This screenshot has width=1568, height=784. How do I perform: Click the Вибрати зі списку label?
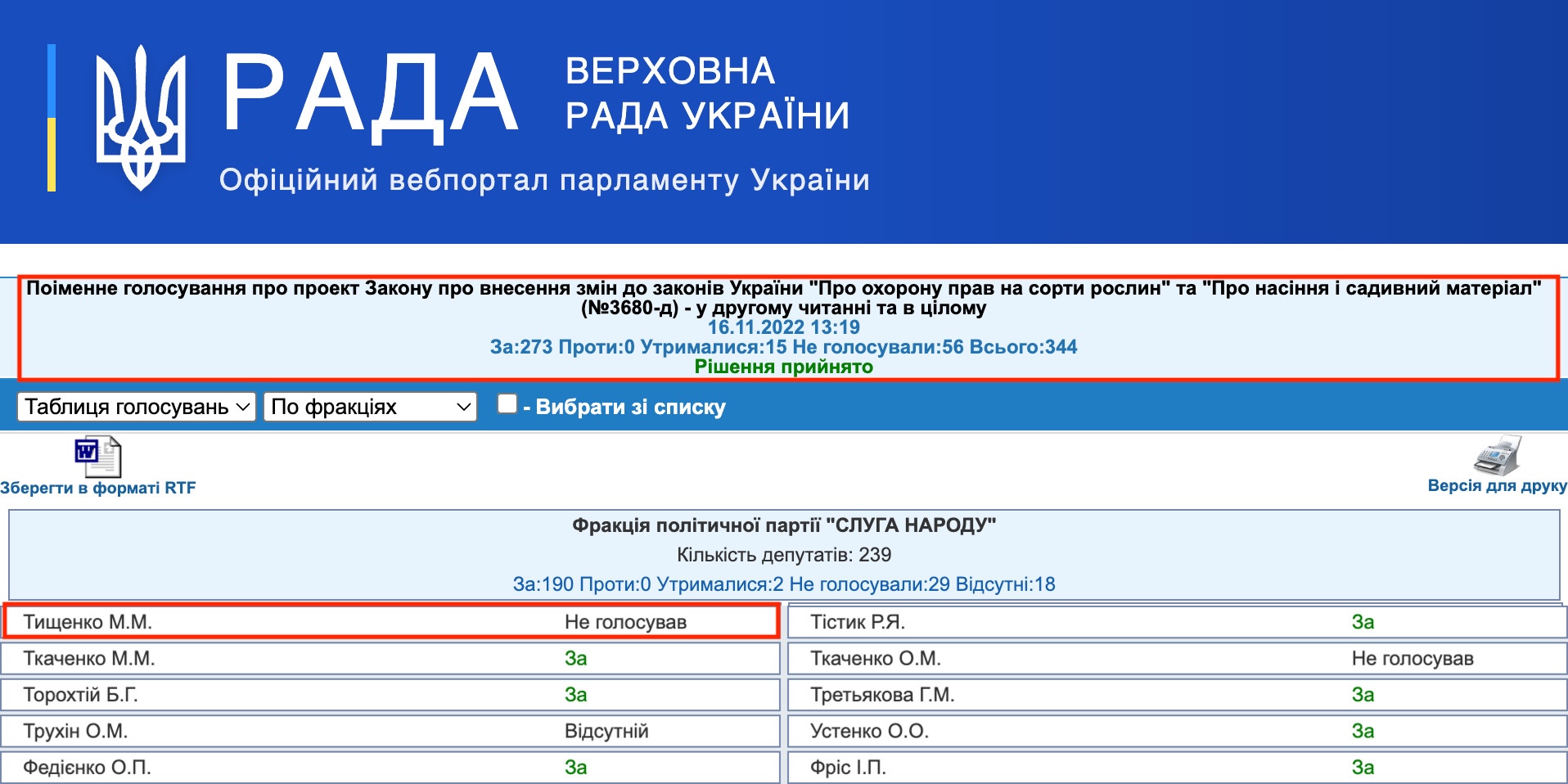click(630, 407)
